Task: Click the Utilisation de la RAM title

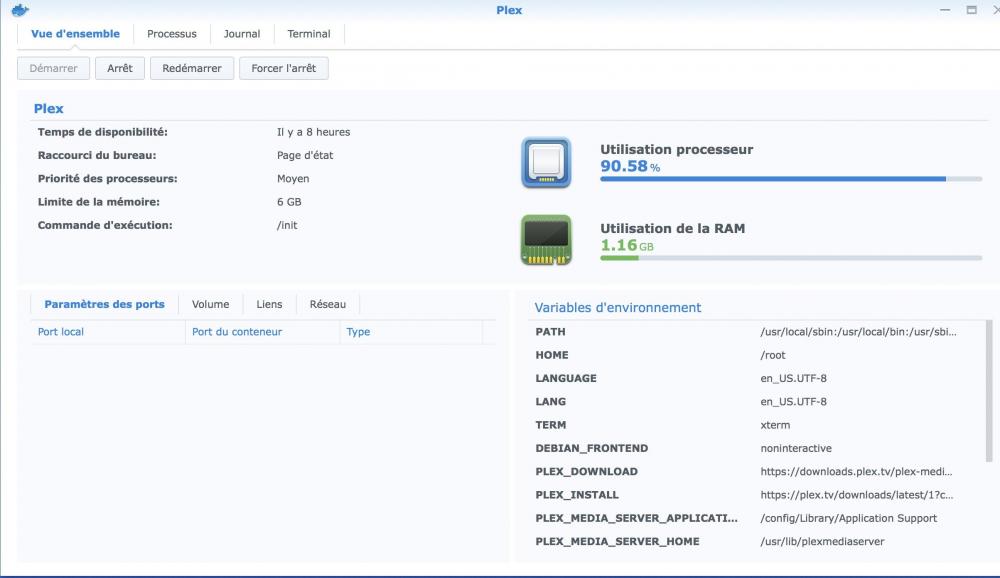Action: pos(672,228)
